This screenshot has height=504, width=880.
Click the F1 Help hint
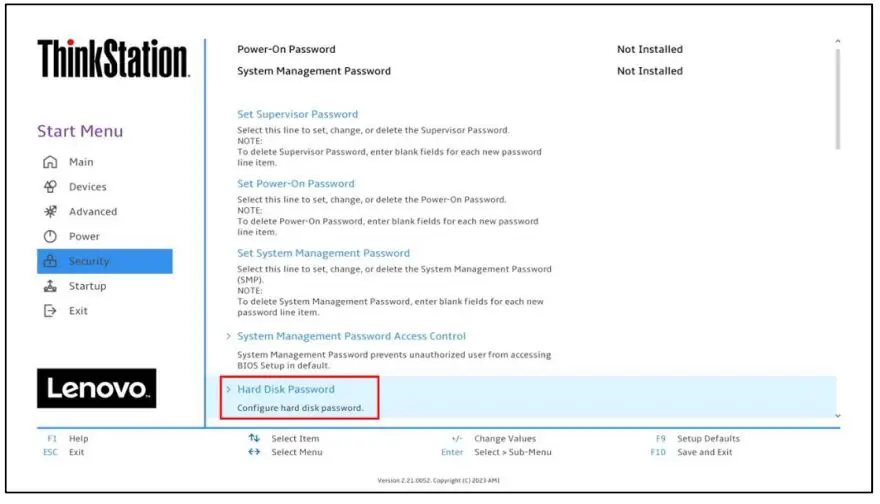coord(68,438)
